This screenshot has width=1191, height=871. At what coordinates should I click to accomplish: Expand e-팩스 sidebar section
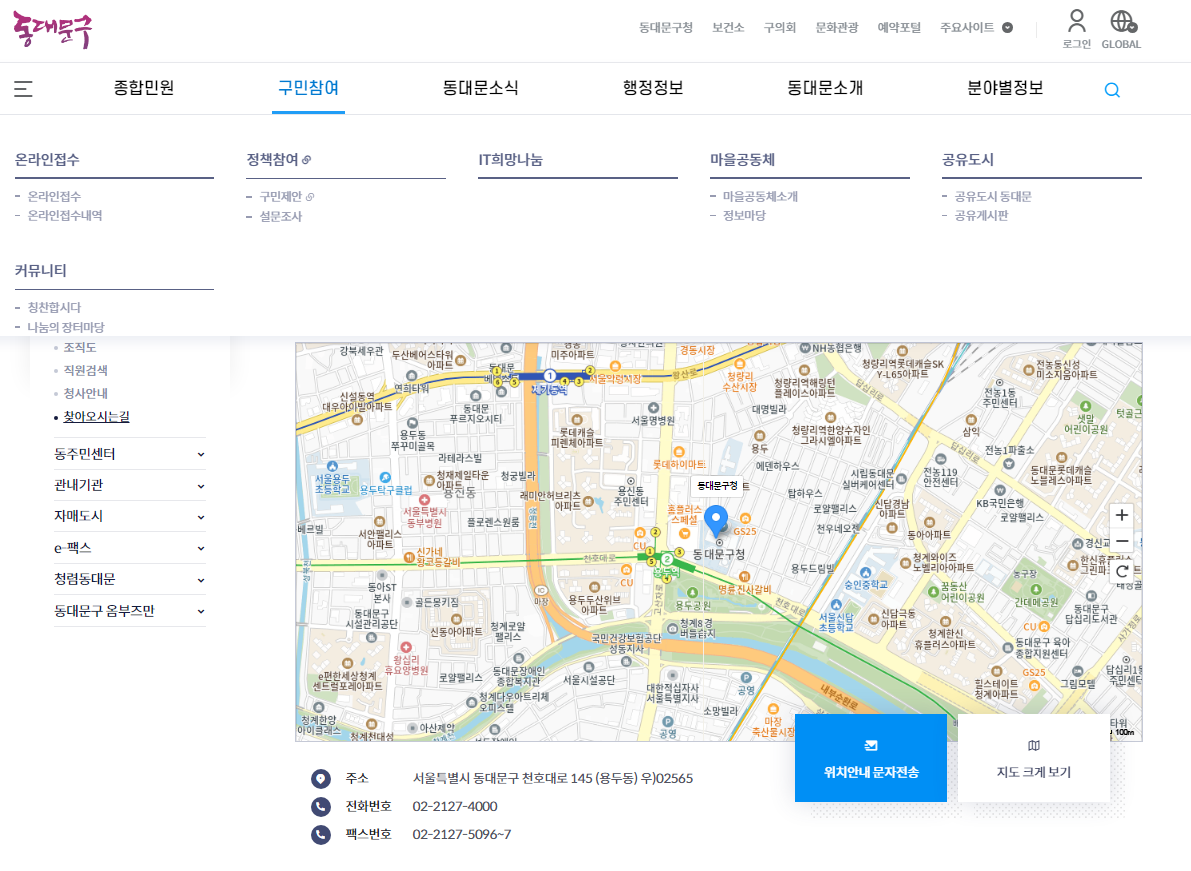[x=129, y=548]
